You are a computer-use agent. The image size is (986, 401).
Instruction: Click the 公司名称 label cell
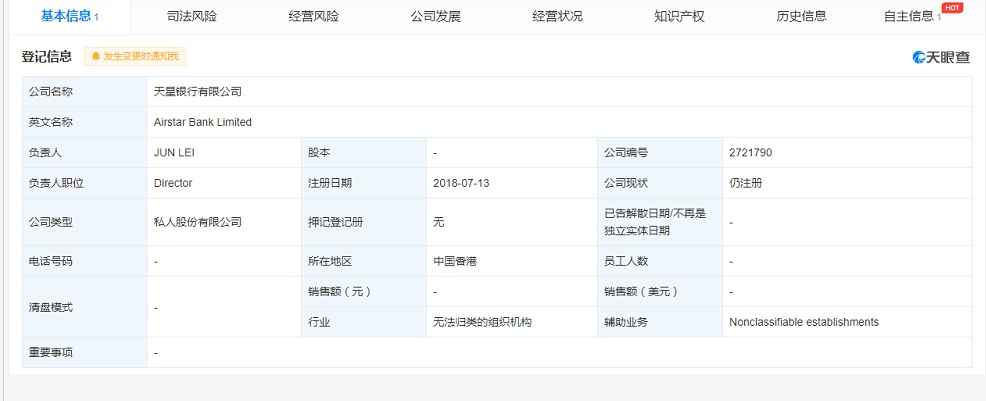point(85,92)
